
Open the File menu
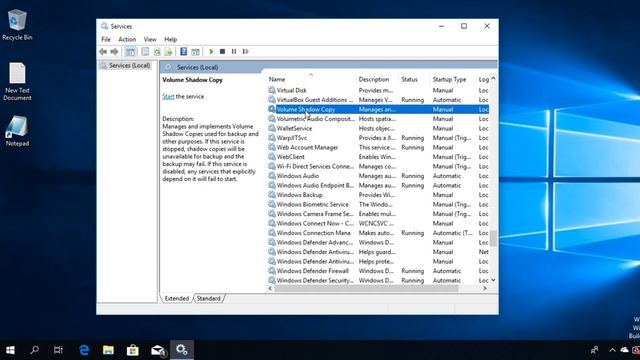click(x=106, y=39)
